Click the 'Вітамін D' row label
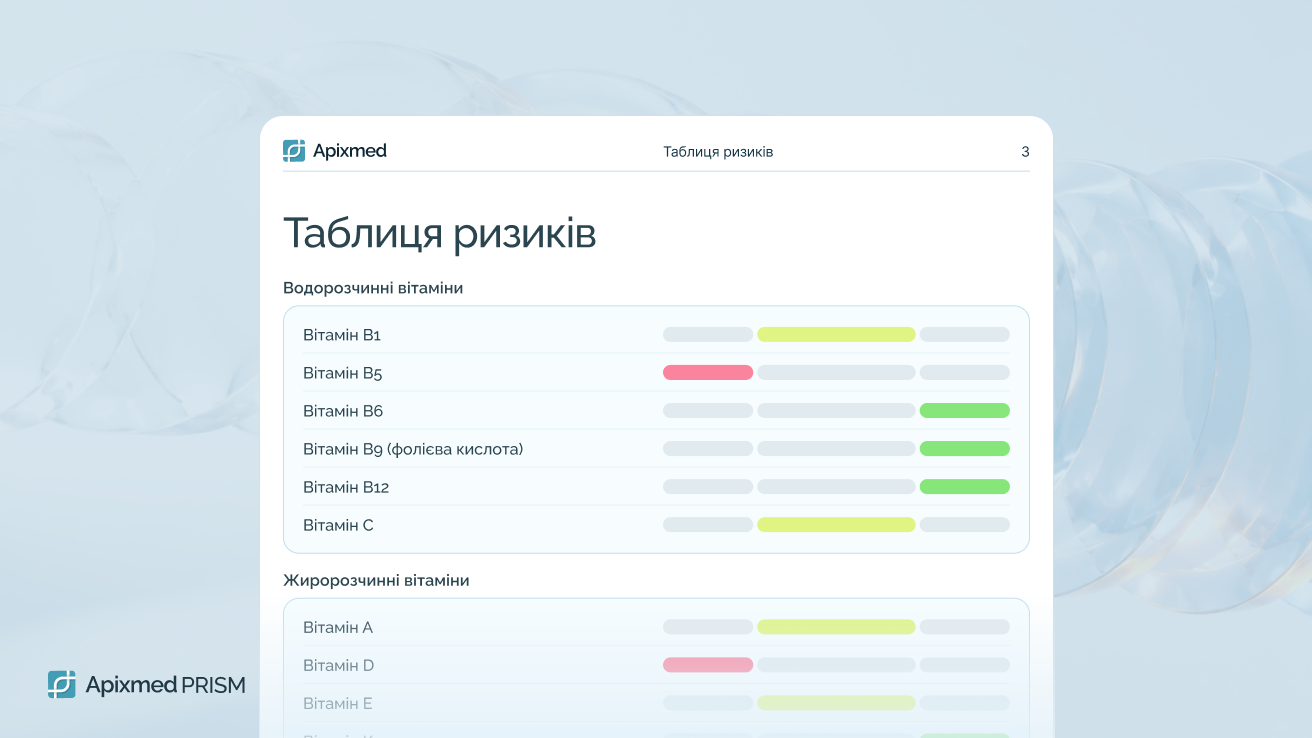 [x=338, y=666]
